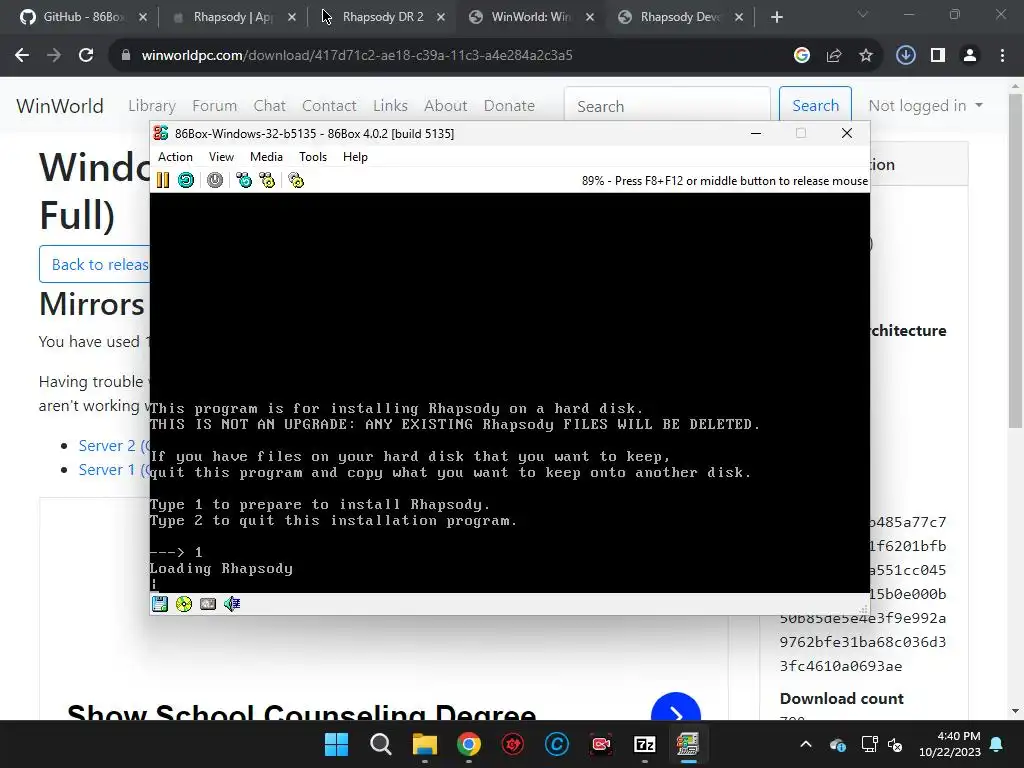Viewport: 1024px width, 768px height.
Task: Close the GitHub - 86Box tab
Action: pyautogui.click(x=143, y=17)
